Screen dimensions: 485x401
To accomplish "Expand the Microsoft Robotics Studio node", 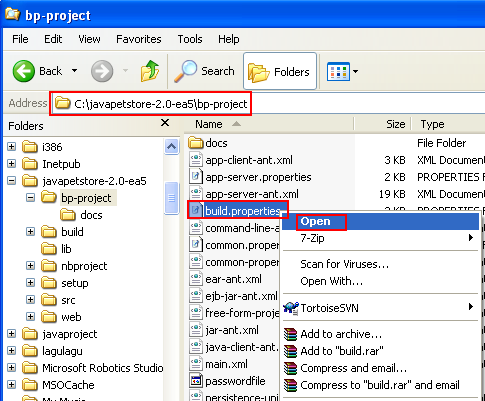I will click(x=11, y=368).
